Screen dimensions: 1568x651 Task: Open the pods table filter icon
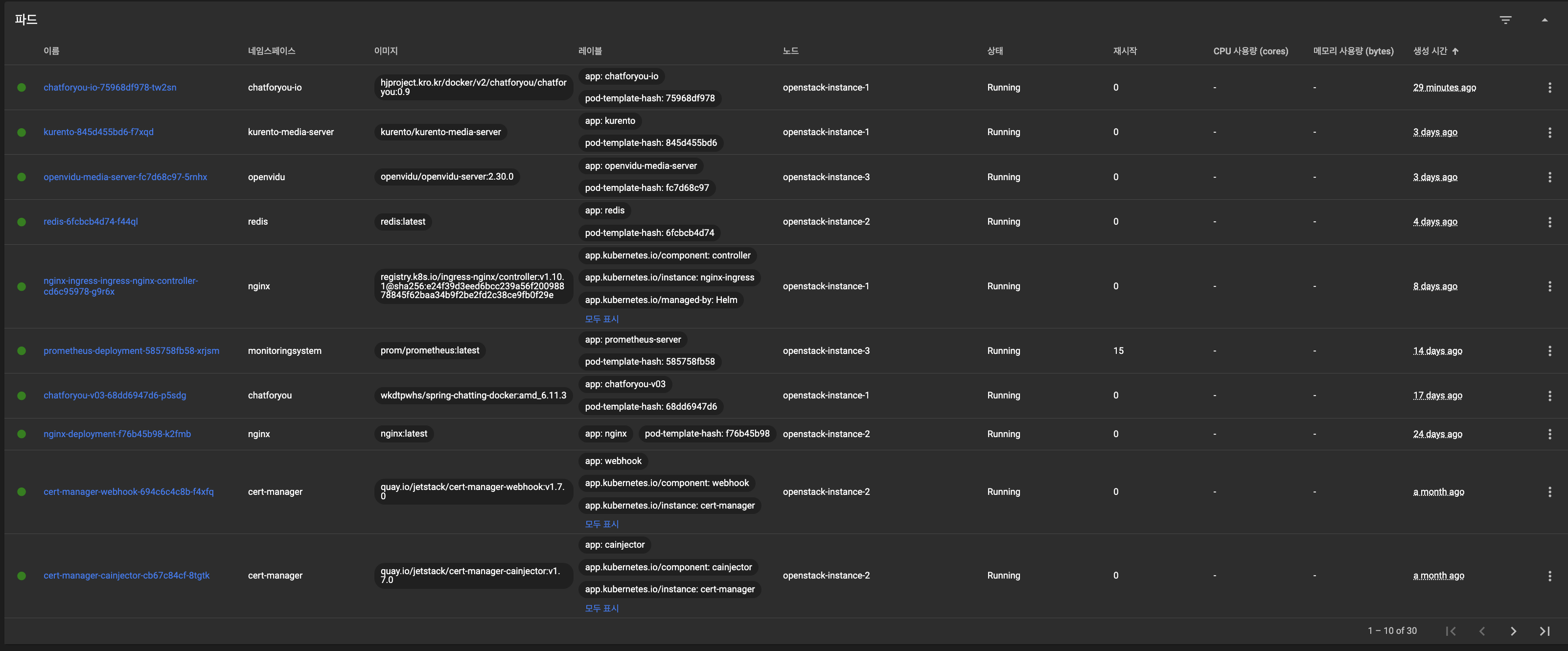[1505, 20]
